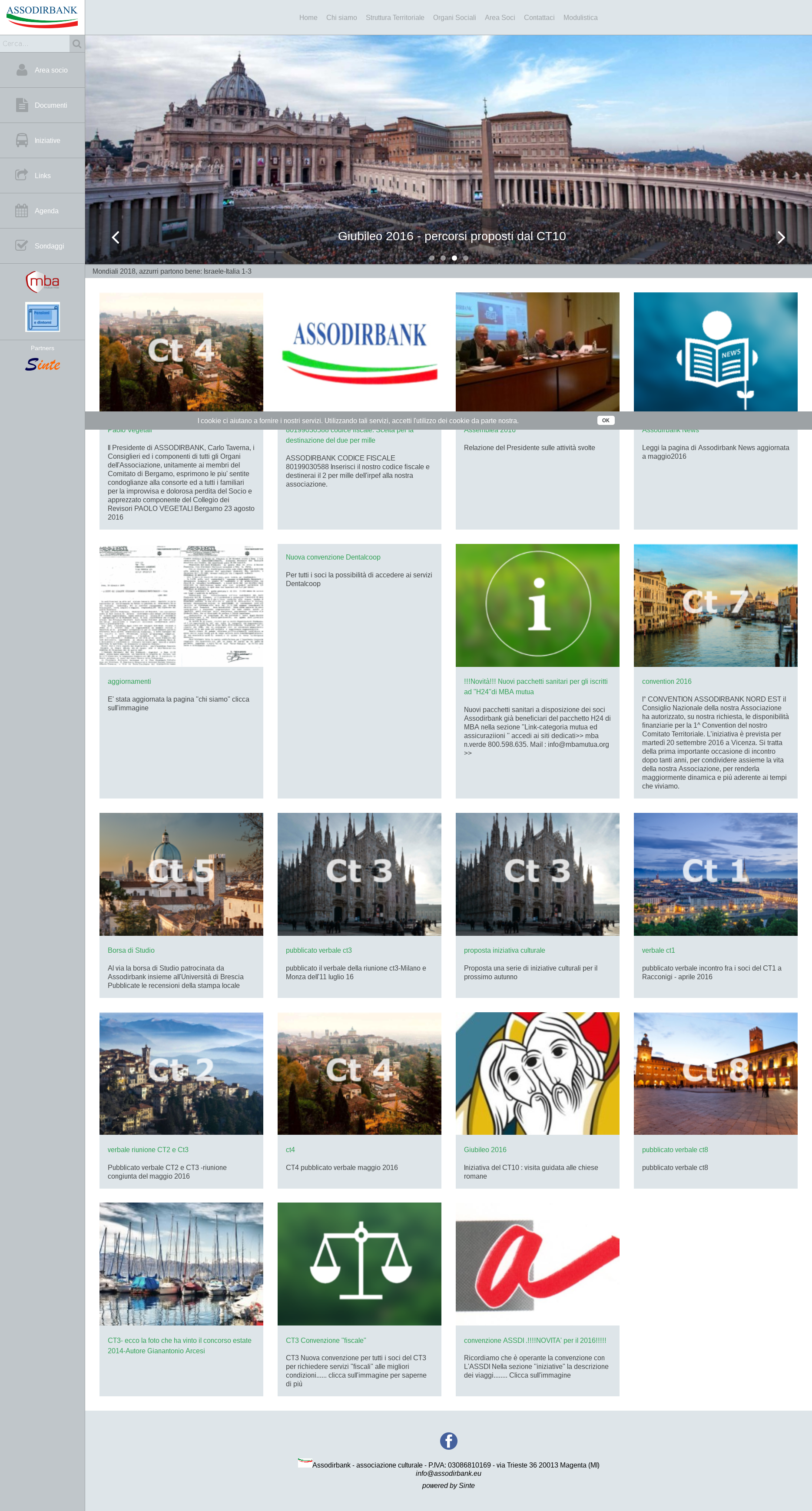The image size is (812, 1511).
Task: Click the info@assodirbank.eu email link
Action: click(x=448, y=1474)
